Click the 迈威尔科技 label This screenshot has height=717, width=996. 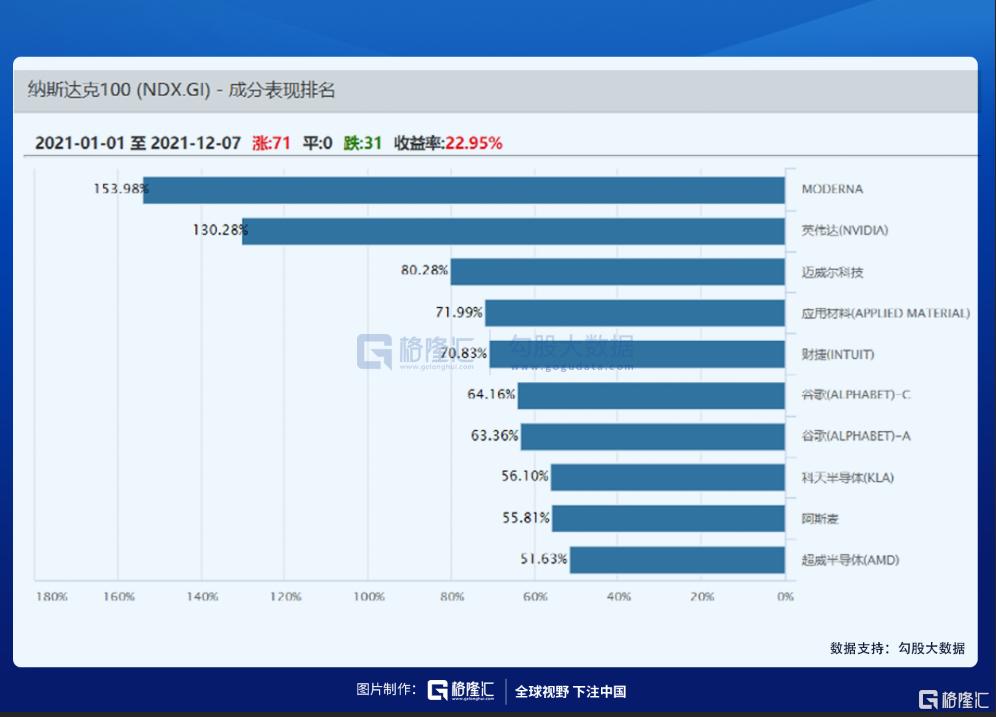point(832,272)
